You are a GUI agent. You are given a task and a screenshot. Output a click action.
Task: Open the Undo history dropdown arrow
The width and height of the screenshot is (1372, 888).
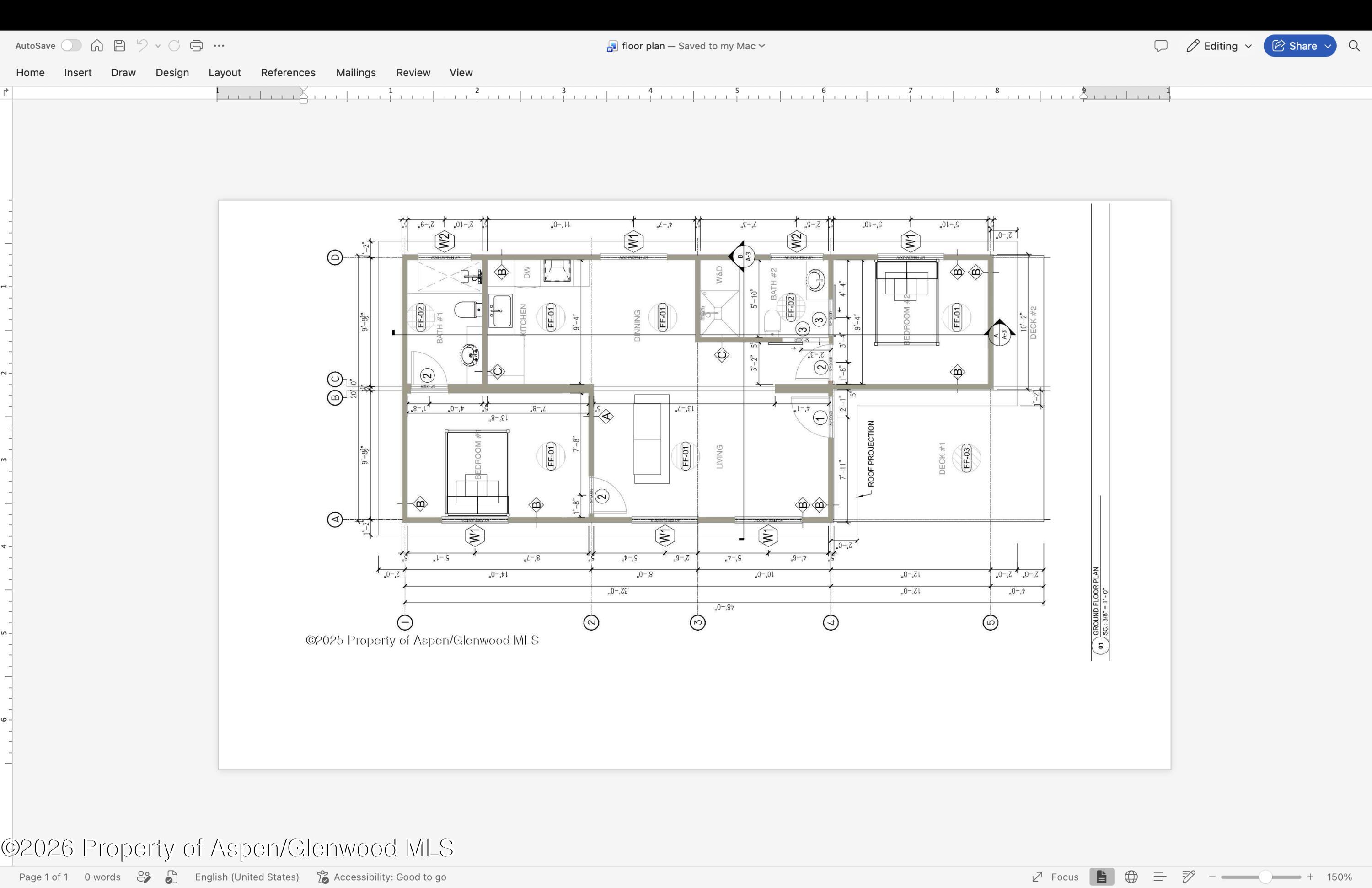tap(158, 46)
